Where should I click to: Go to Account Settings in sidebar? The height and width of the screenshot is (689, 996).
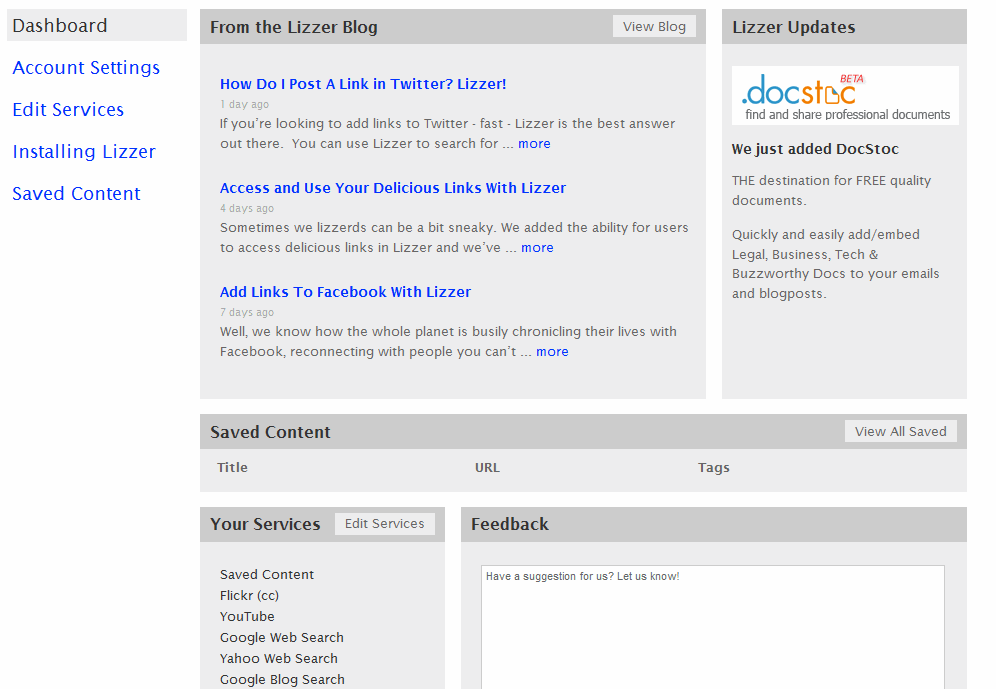click(86, 67)
